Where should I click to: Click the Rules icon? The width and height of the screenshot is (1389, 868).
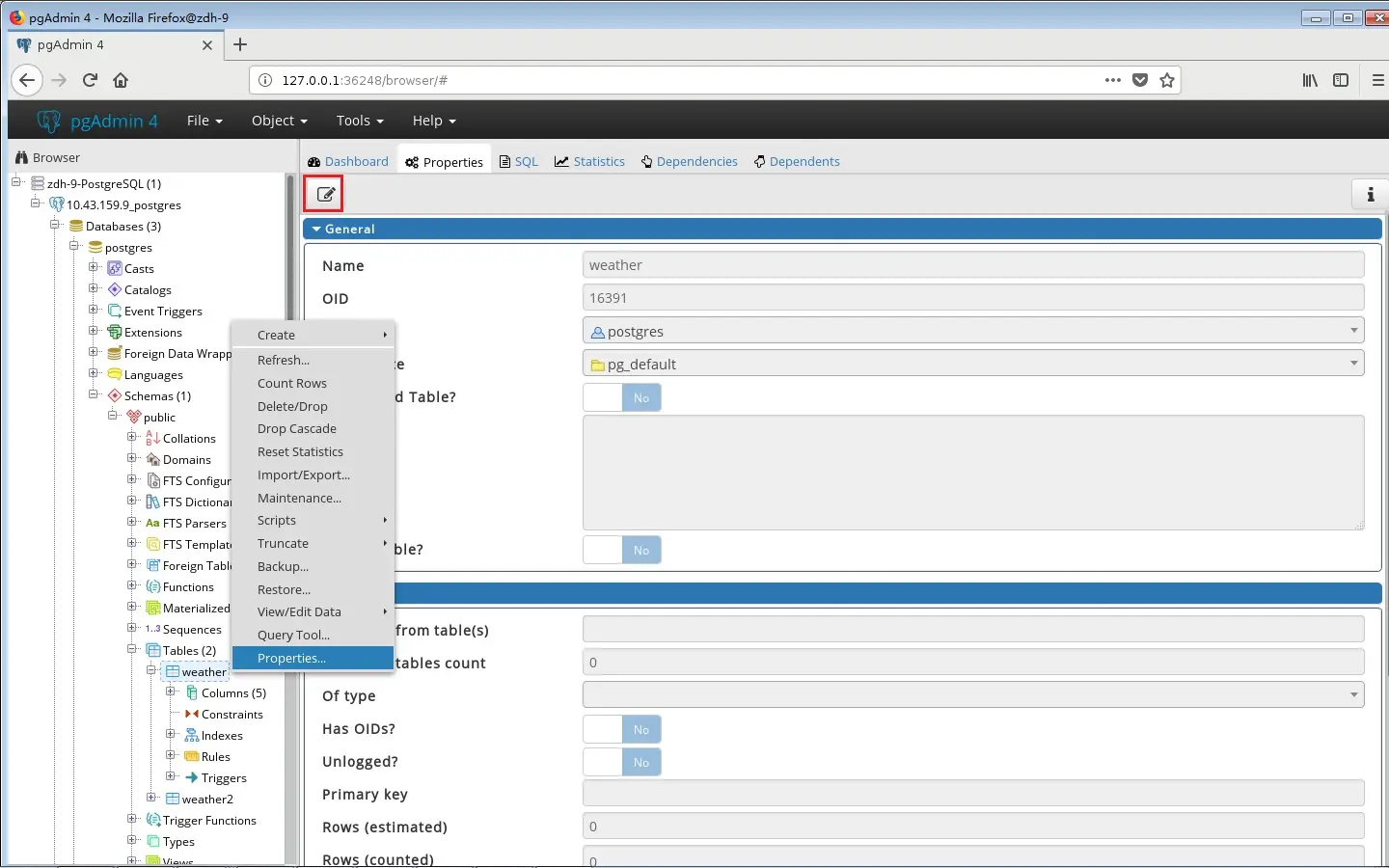point(192,756)
